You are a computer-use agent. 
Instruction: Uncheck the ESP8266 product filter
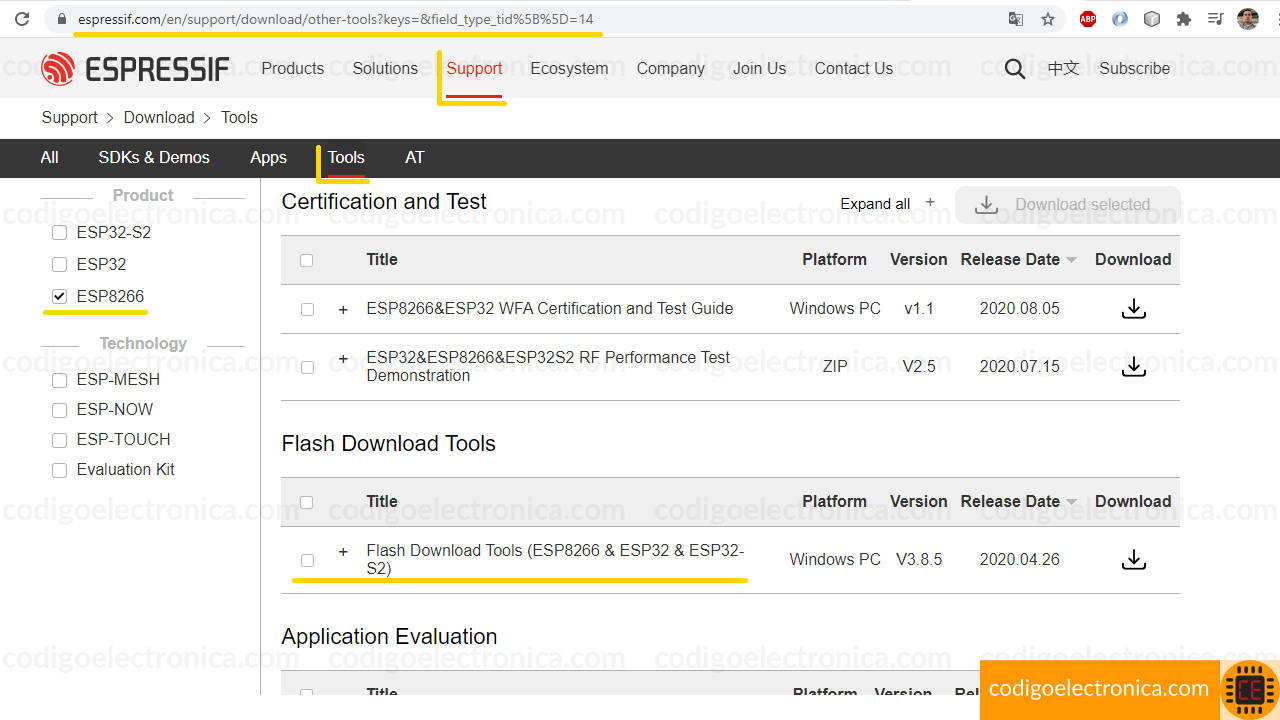[x=59, y=297]
